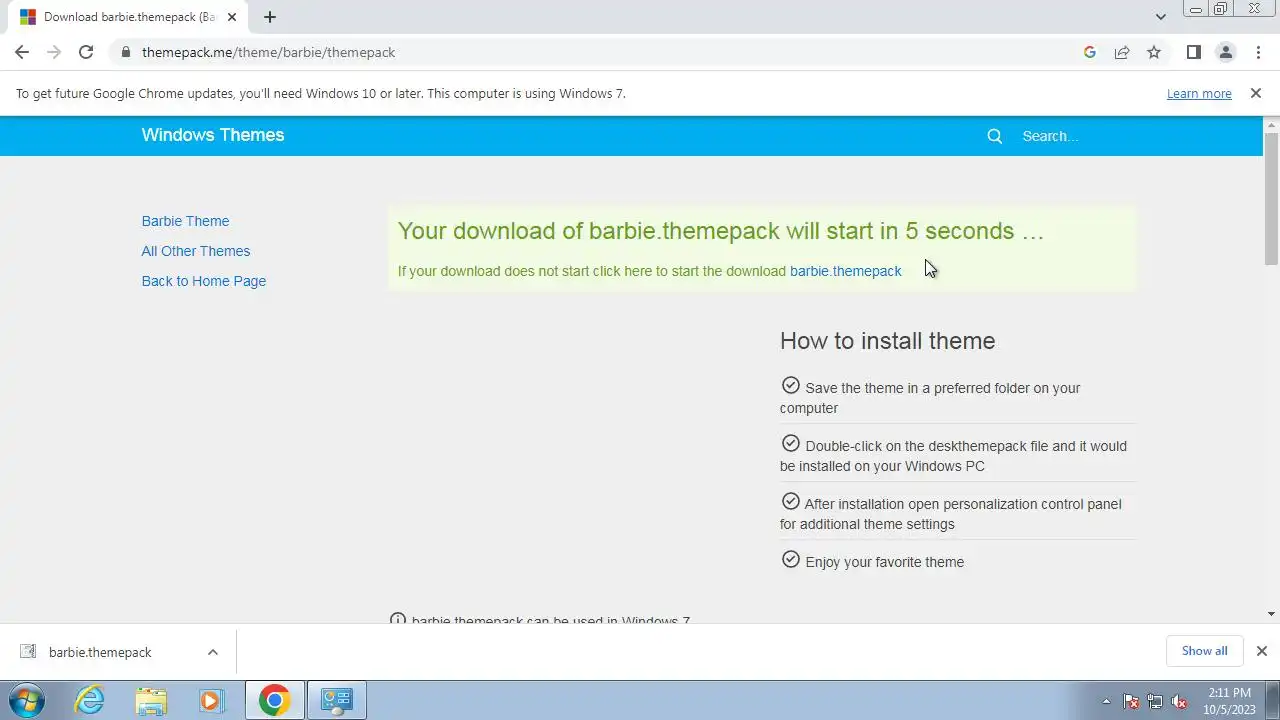Go to Windows Themes site title
Image resolution: width=1280 pixels, height=720 pixels.
click(x=213, y=135)
